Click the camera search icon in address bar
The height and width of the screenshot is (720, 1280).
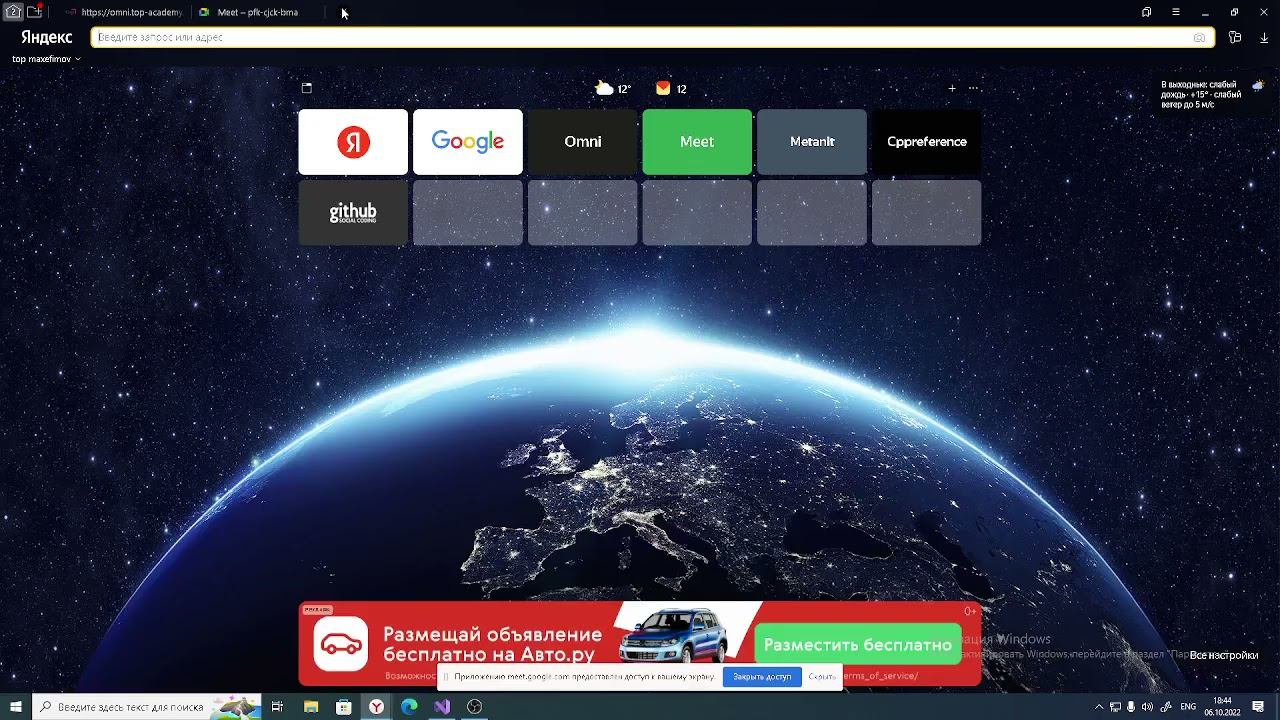pos(1199,37)
